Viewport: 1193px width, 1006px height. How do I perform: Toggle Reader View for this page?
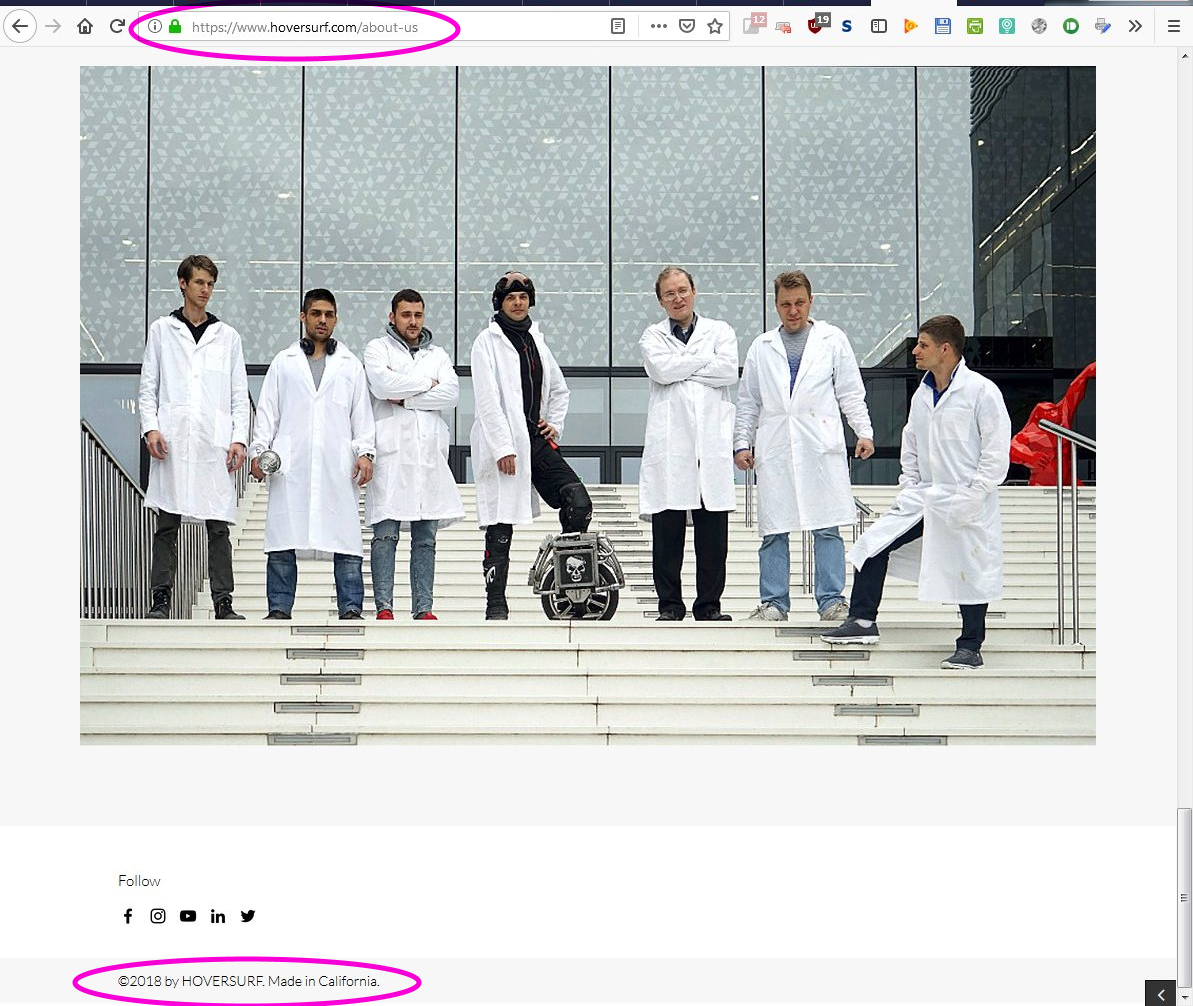(x=618, y=27)
